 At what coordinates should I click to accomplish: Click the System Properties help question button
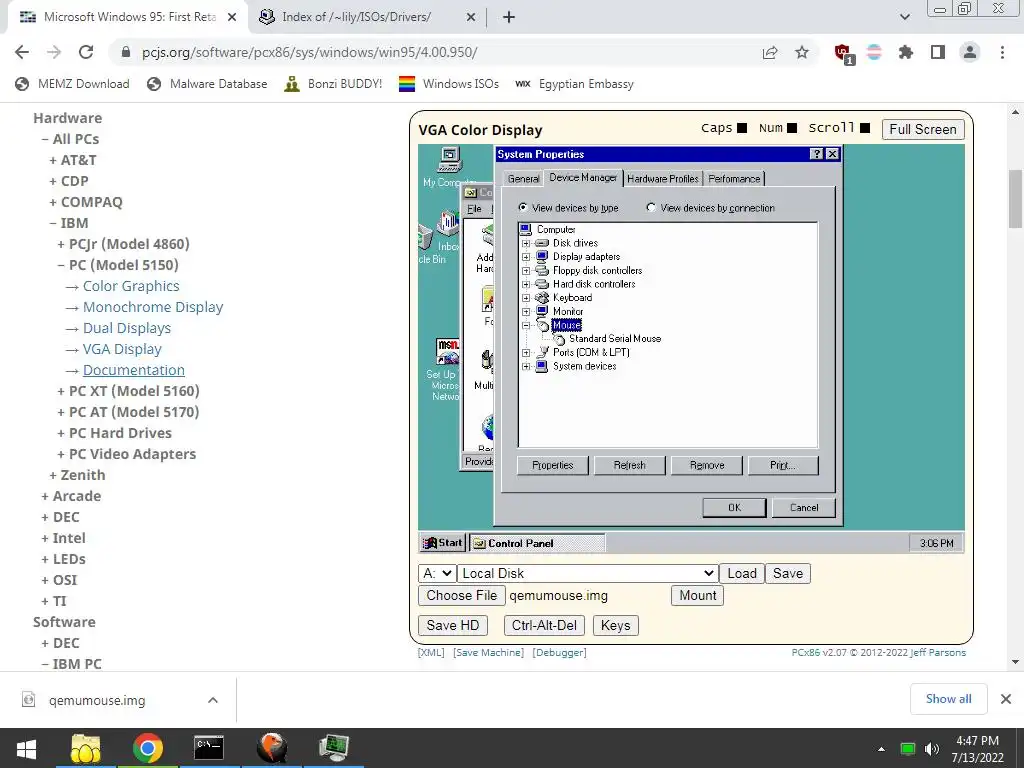816,154
